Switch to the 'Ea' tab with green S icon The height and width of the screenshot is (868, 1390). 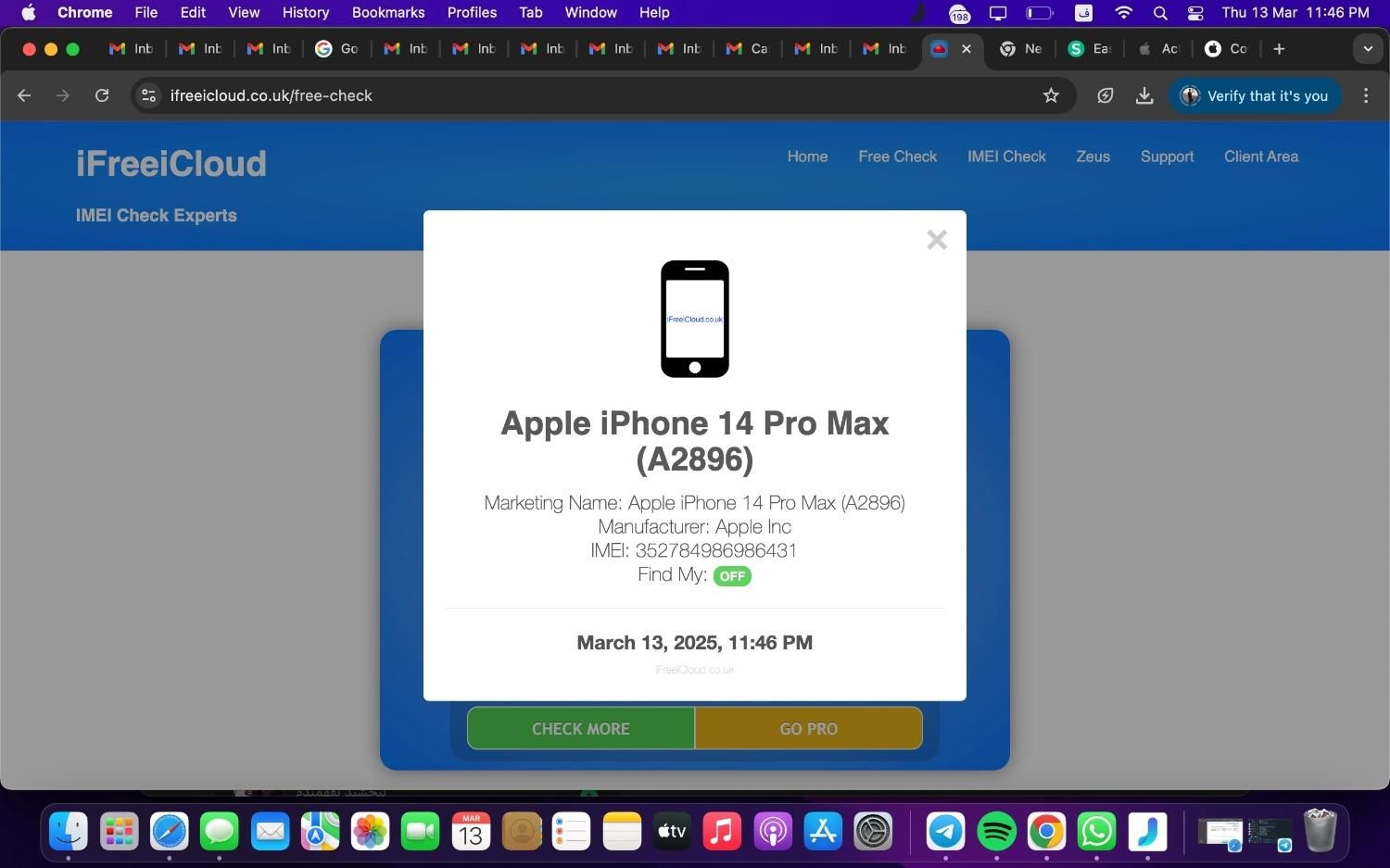1089,49
